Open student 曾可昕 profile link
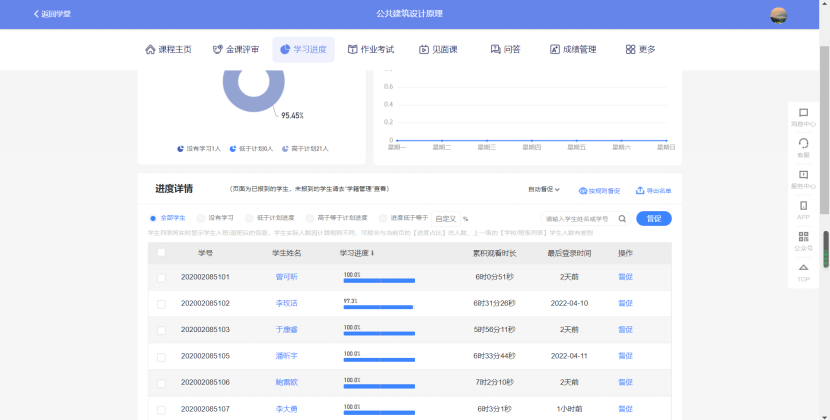This screenshot has width=830, height=420. tap(286, 277)
